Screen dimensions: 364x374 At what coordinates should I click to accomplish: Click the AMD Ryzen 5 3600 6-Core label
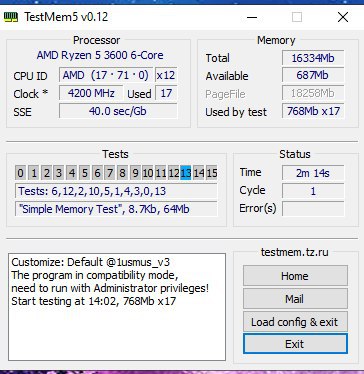[x=100, y=55]
